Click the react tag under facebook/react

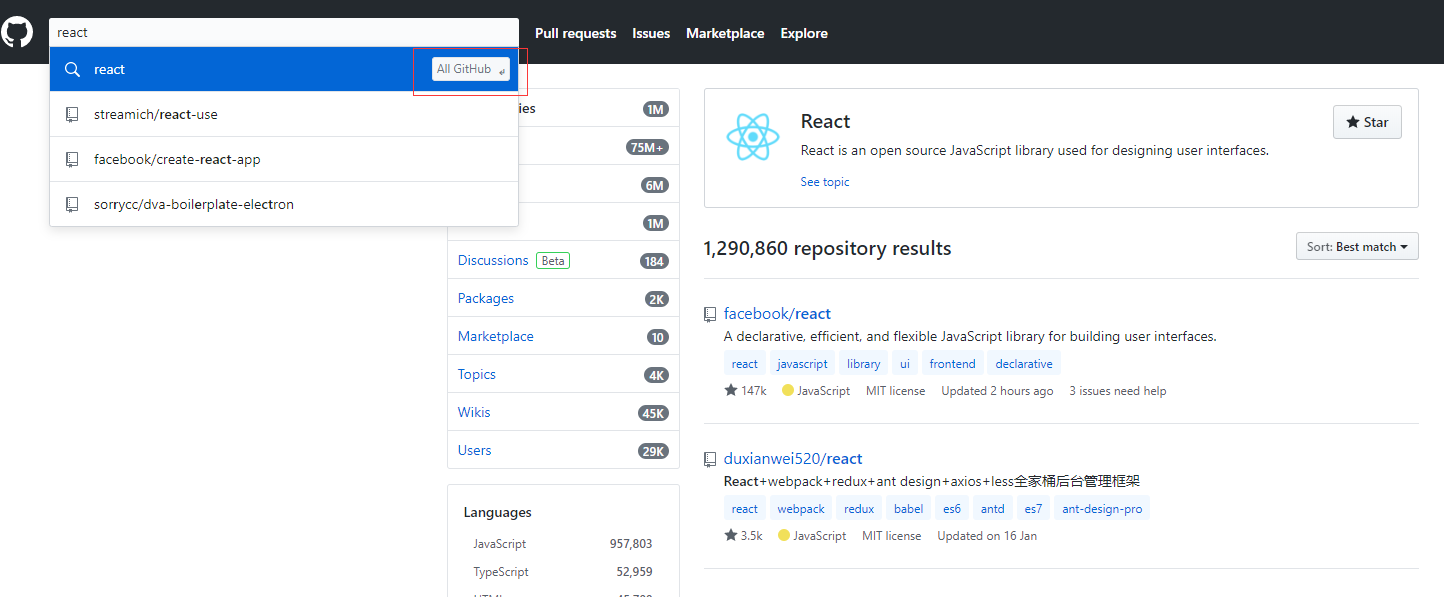pos(745,364)
